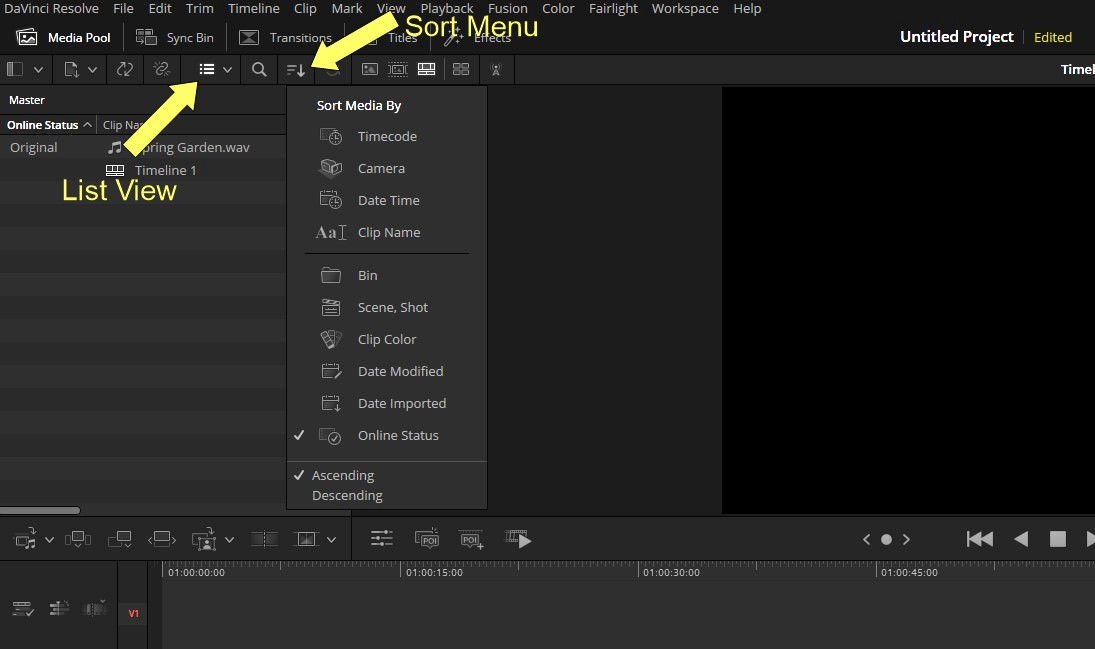Image resolution: width=1095 pixels, height=649 pixels.
Task: Expand the Import Media dropdown arrow
Action: (x=92, y=70)
